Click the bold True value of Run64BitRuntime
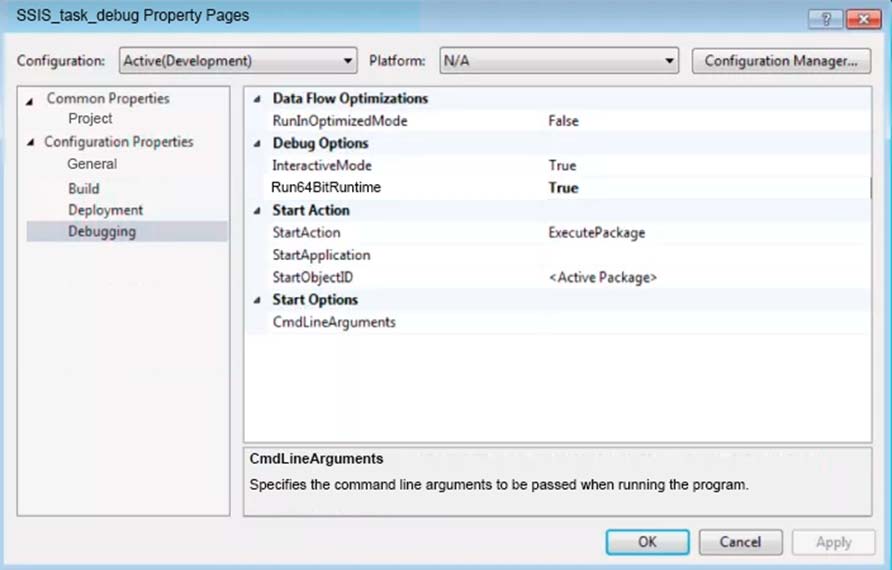The width and height of the screenshot is (892, 570). 563,188
